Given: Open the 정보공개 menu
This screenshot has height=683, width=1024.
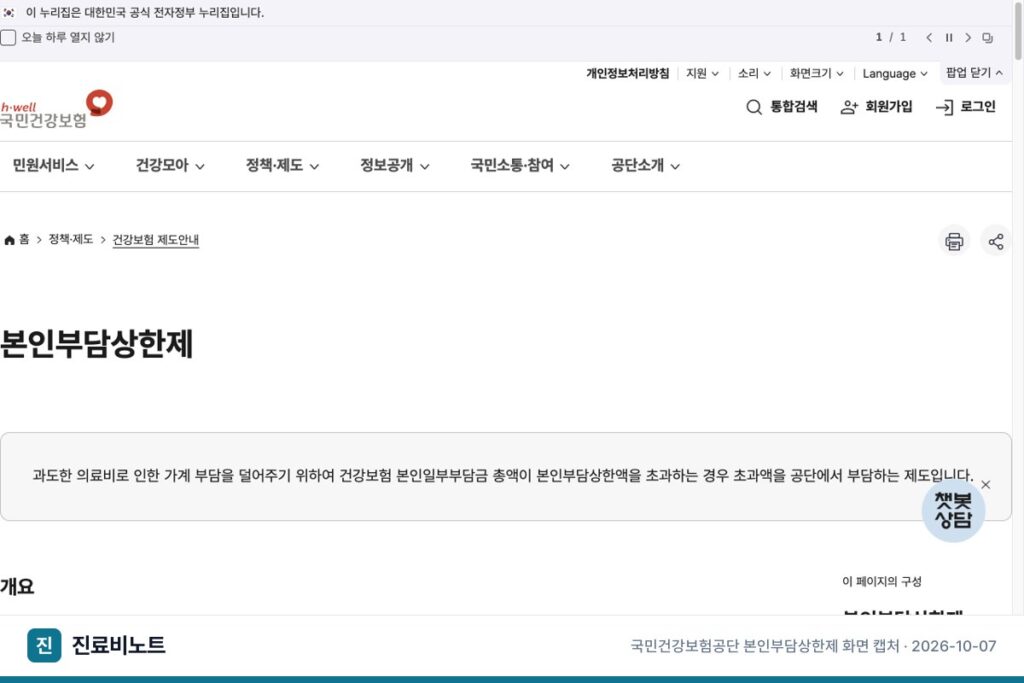Looking at the screenshot, I should 394,165.
